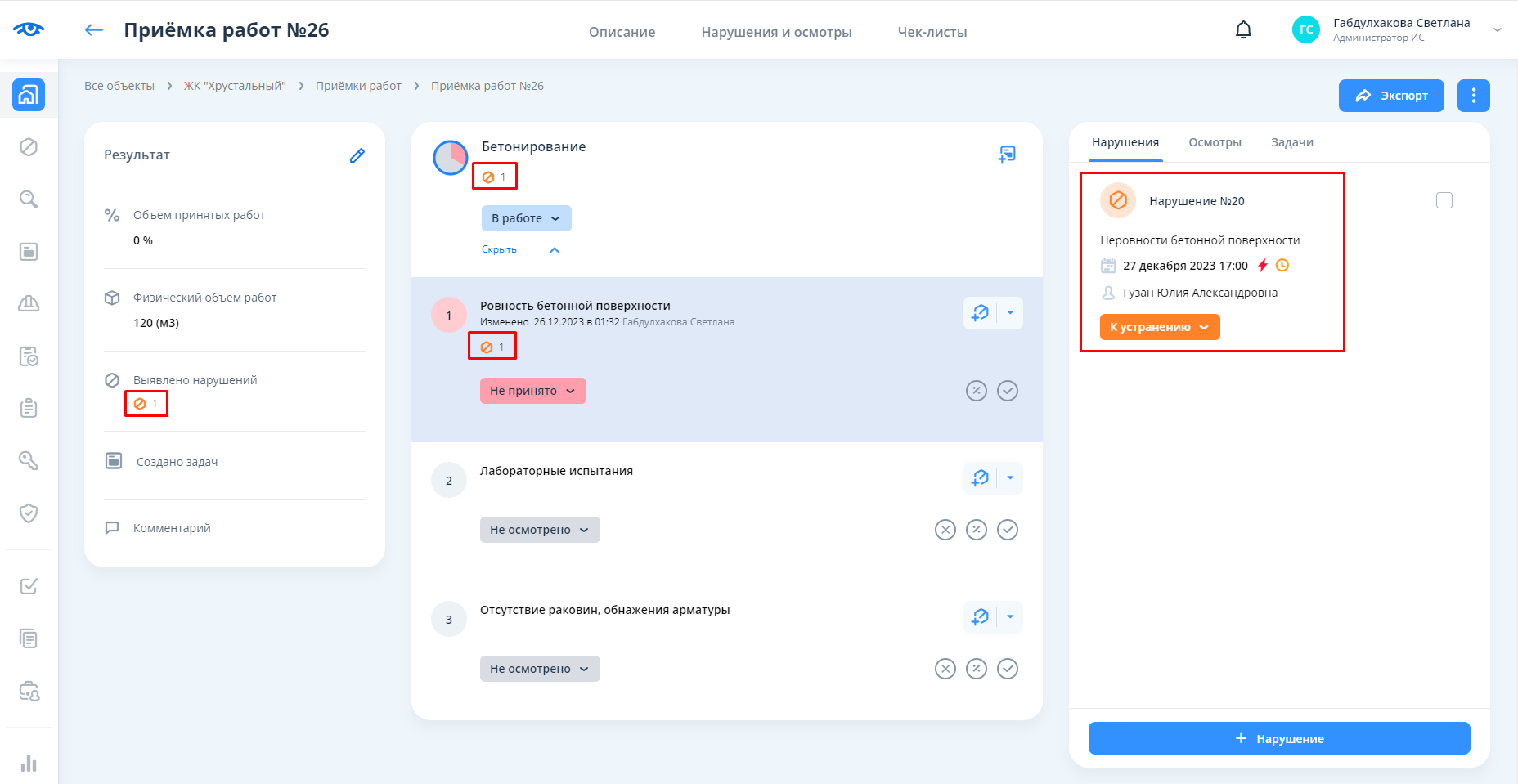Viewport: 1518px width, 784px height.
Task: Click the + Нарушение button
Action: (x=1278, y=738)
